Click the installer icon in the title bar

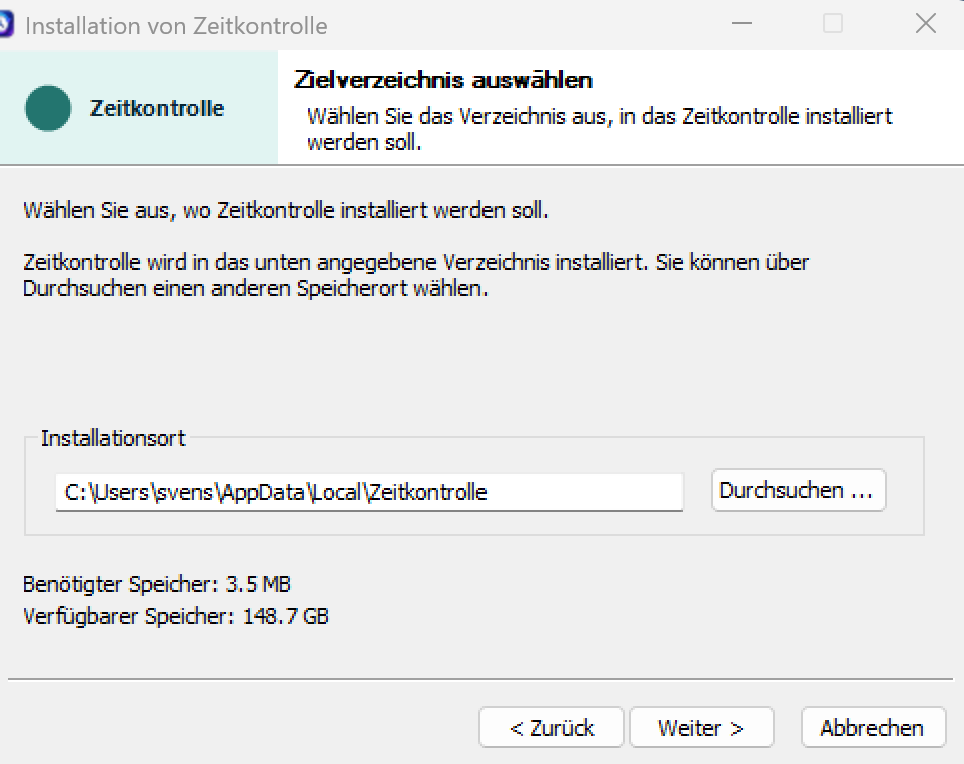click(x=6, y=25)
